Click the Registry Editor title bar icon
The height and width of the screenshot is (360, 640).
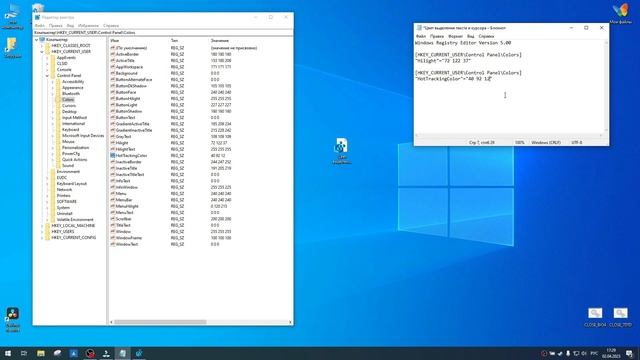38,17
